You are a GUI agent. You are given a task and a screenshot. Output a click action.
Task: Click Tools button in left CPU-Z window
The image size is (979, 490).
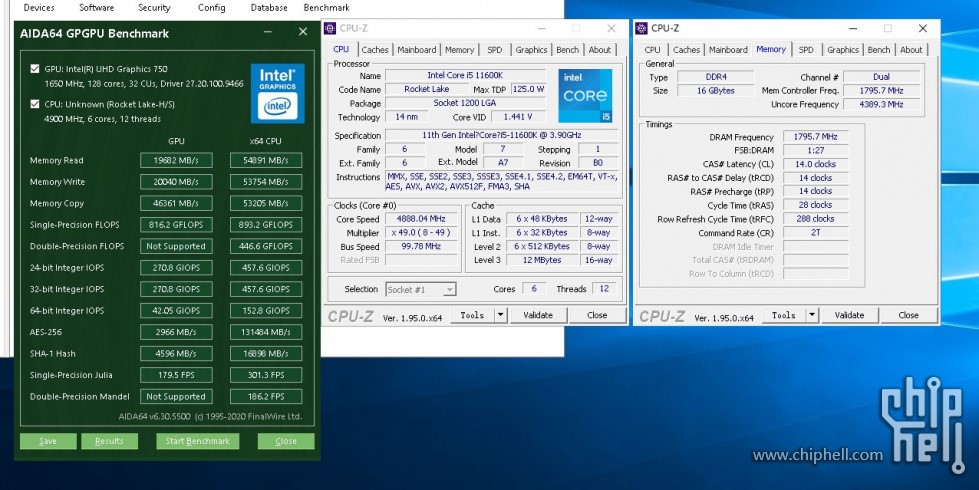point(472,315)
